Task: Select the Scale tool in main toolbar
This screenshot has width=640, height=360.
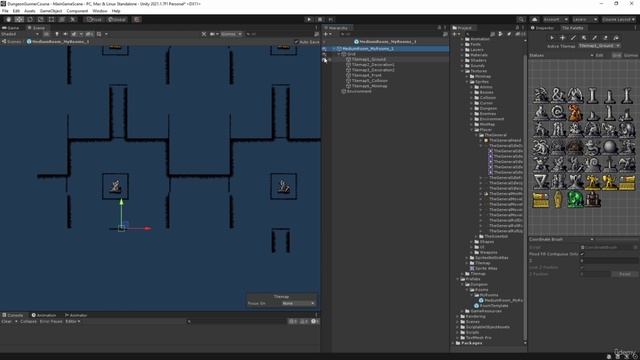Action: point(40,20)
